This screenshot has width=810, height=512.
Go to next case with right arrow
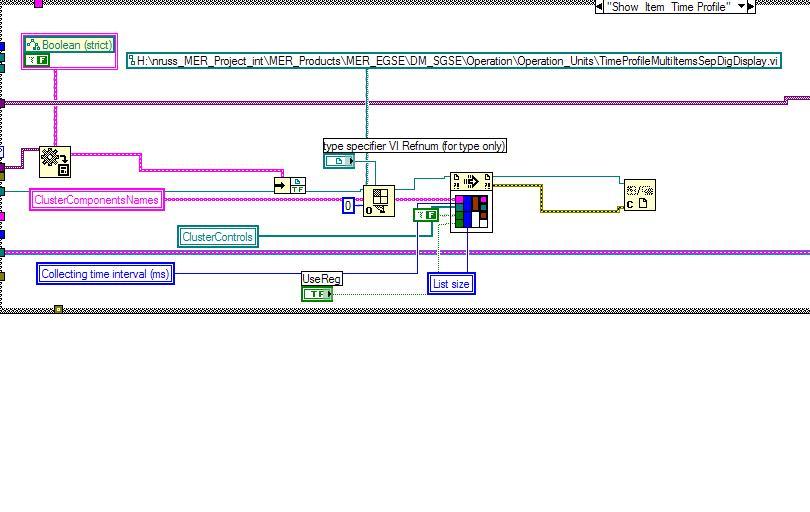pos(751,7)
